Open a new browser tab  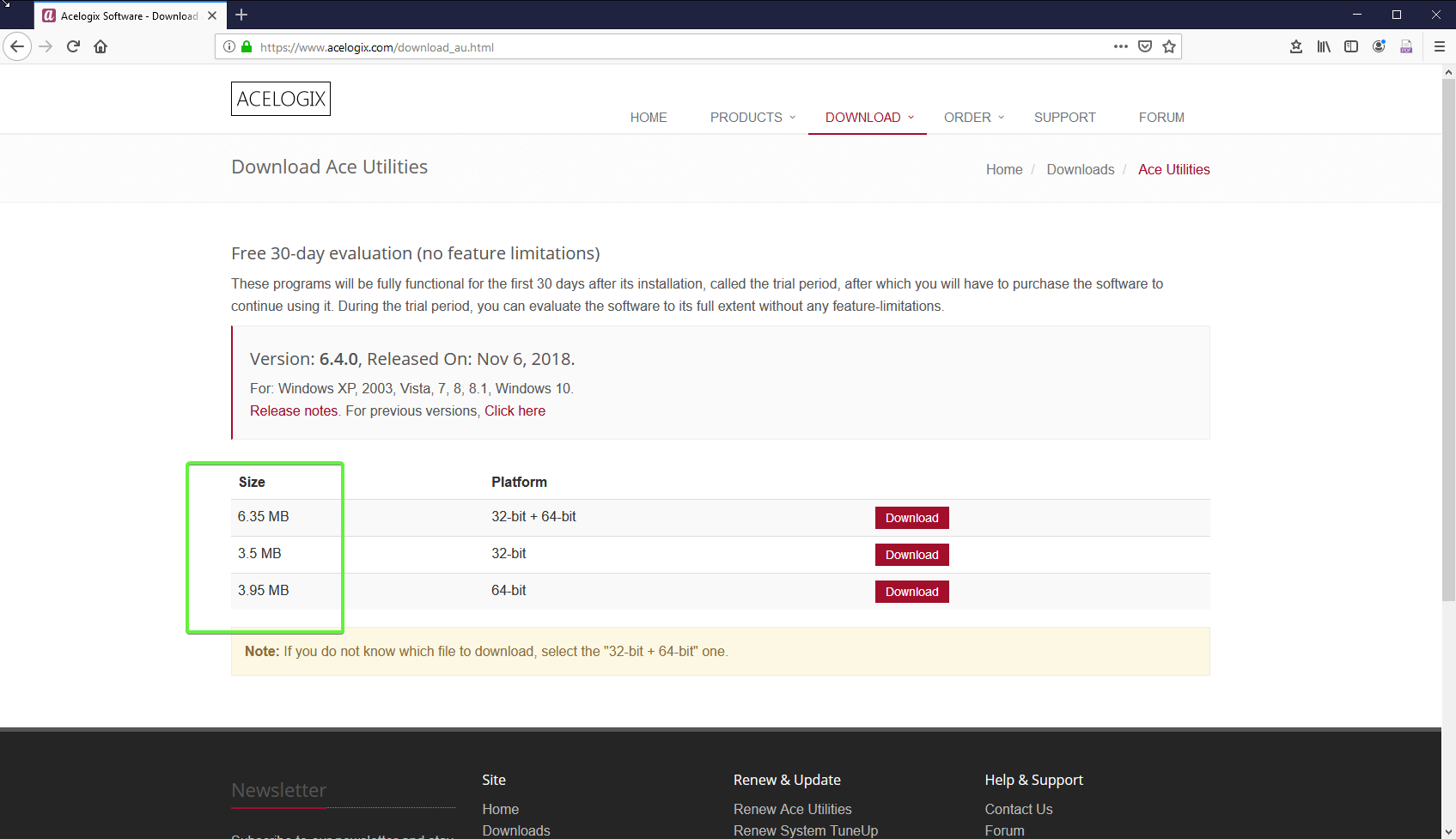[x=241, y=15]
